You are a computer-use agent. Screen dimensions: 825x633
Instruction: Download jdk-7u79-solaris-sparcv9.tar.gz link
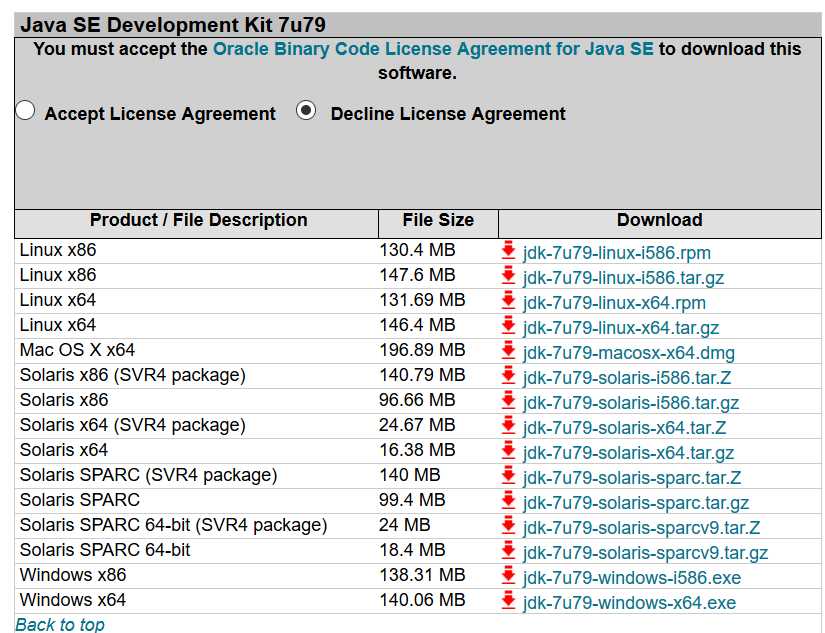coord(645,553)
